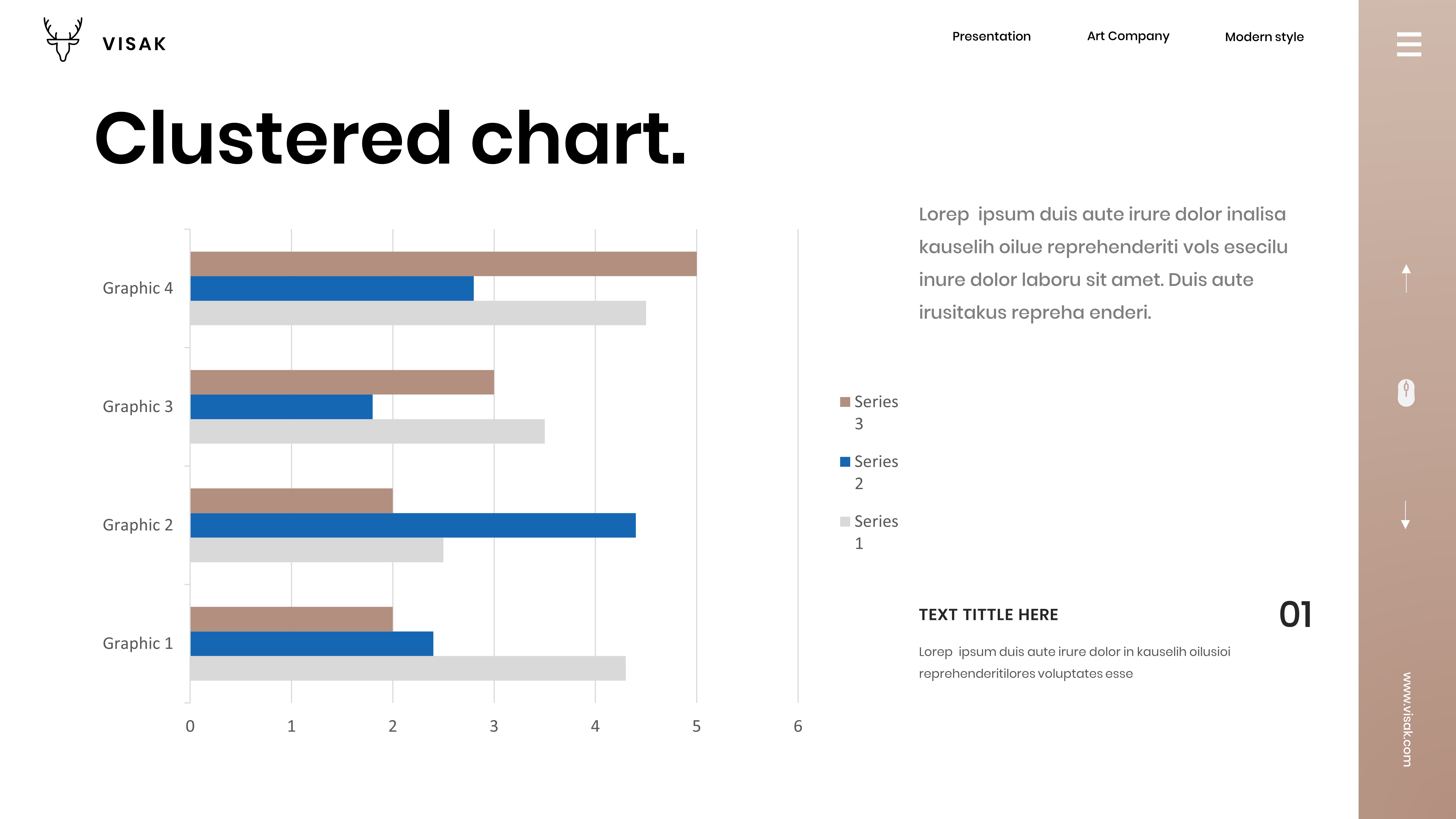Click the Series 3 legend swatch

(845, 402)
